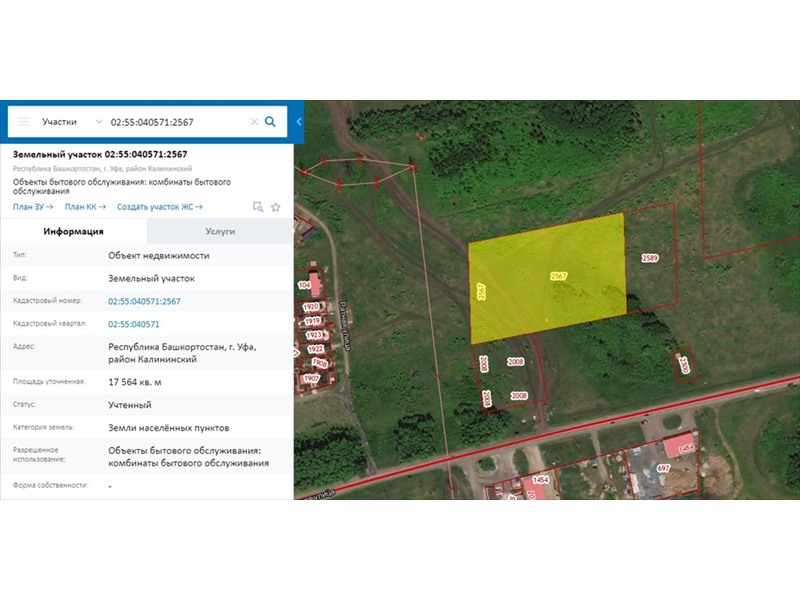Viewport: 800px width, 600px height.
Task: Click the cadastral number search input
Action: (x=175, y=122)
